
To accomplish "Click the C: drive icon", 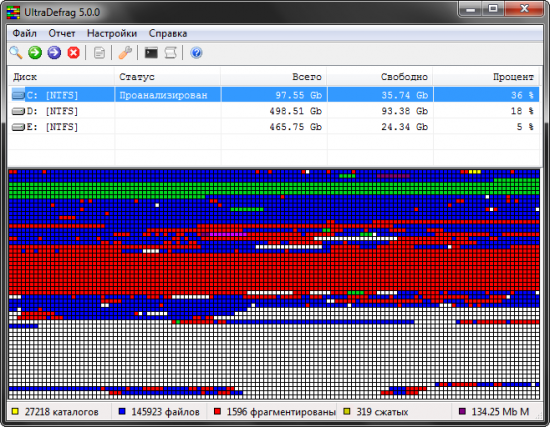I will tap(18, 95).
